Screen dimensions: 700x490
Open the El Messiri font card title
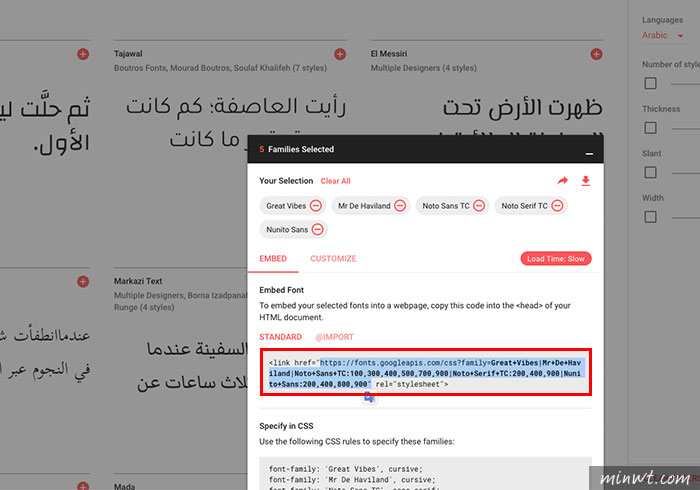click(389, 54)
